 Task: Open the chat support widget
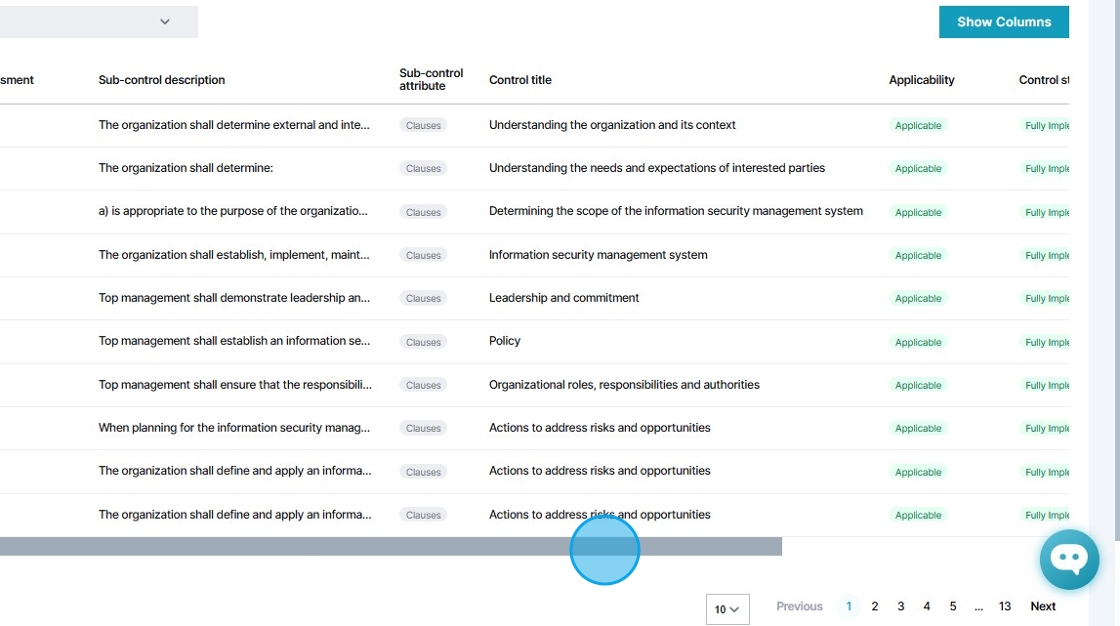[1069, 560]
